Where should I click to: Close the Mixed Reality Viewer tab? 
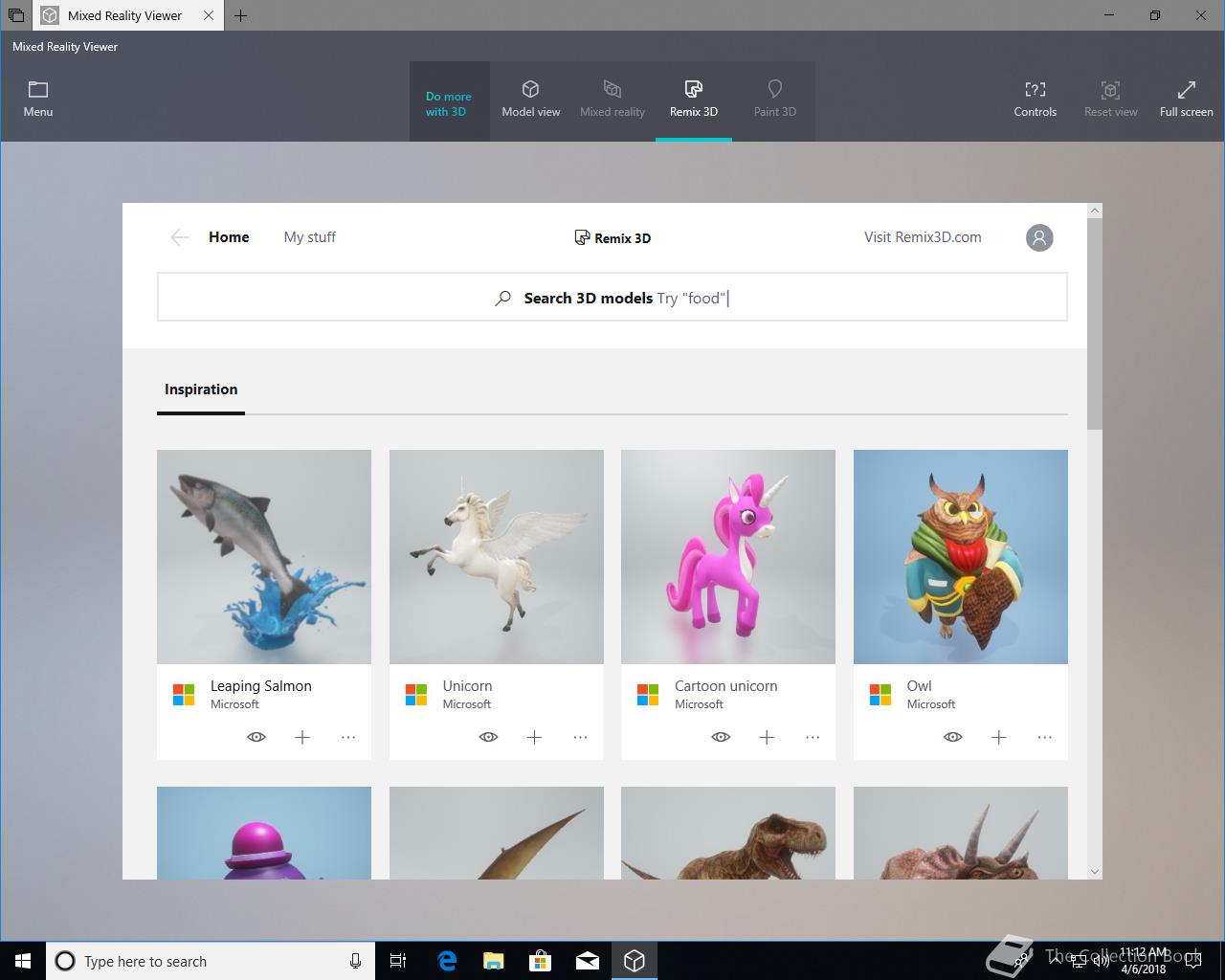click(209, 15)
